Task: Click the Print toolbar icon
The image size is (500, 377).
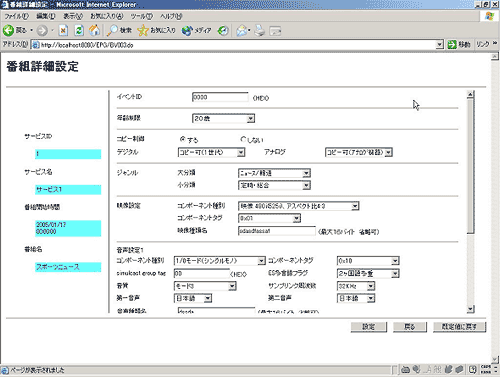Action: [x=260, y=31]
